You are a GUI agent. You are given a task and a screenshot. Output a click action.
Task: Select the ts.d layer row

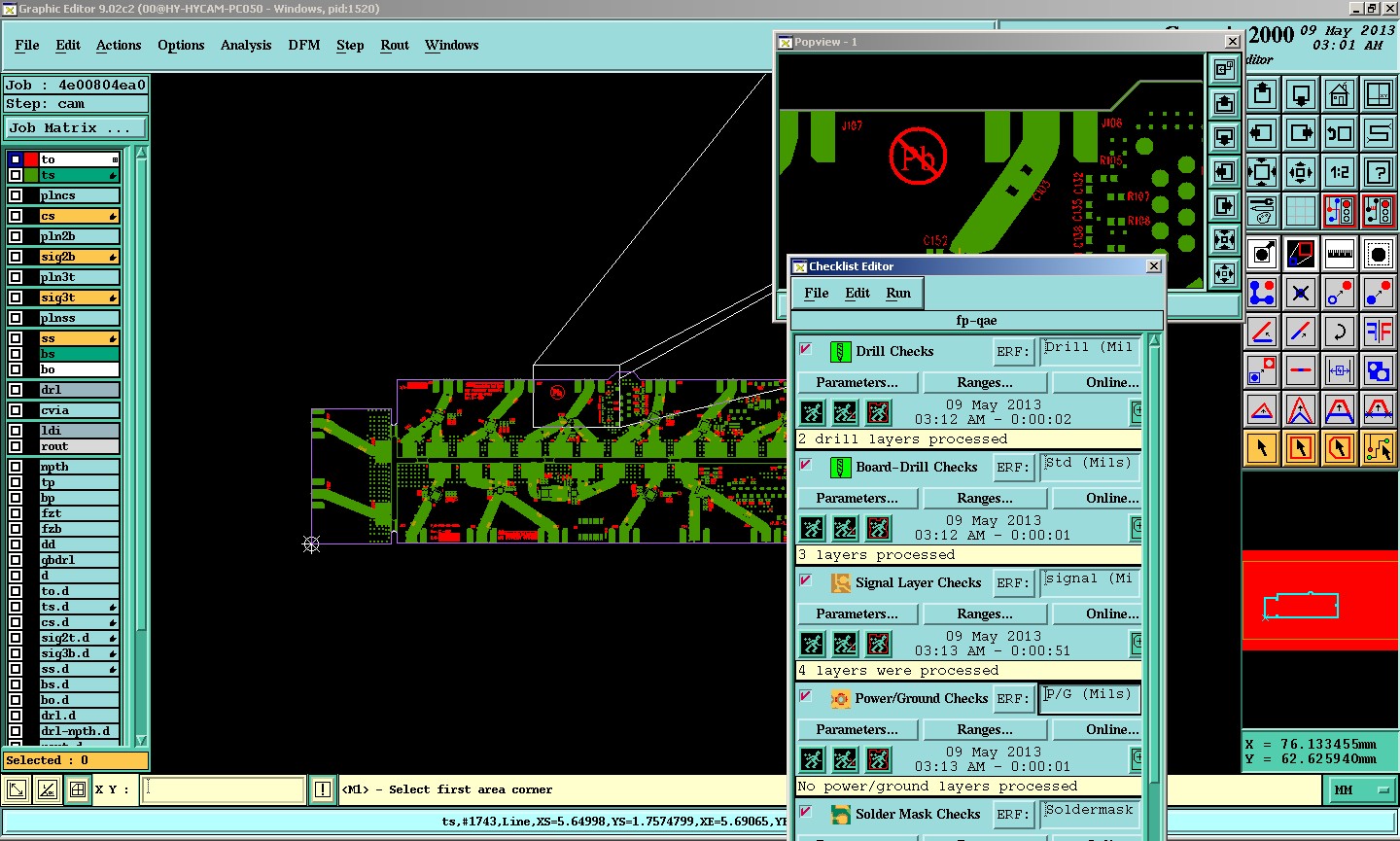coord(79,607)
